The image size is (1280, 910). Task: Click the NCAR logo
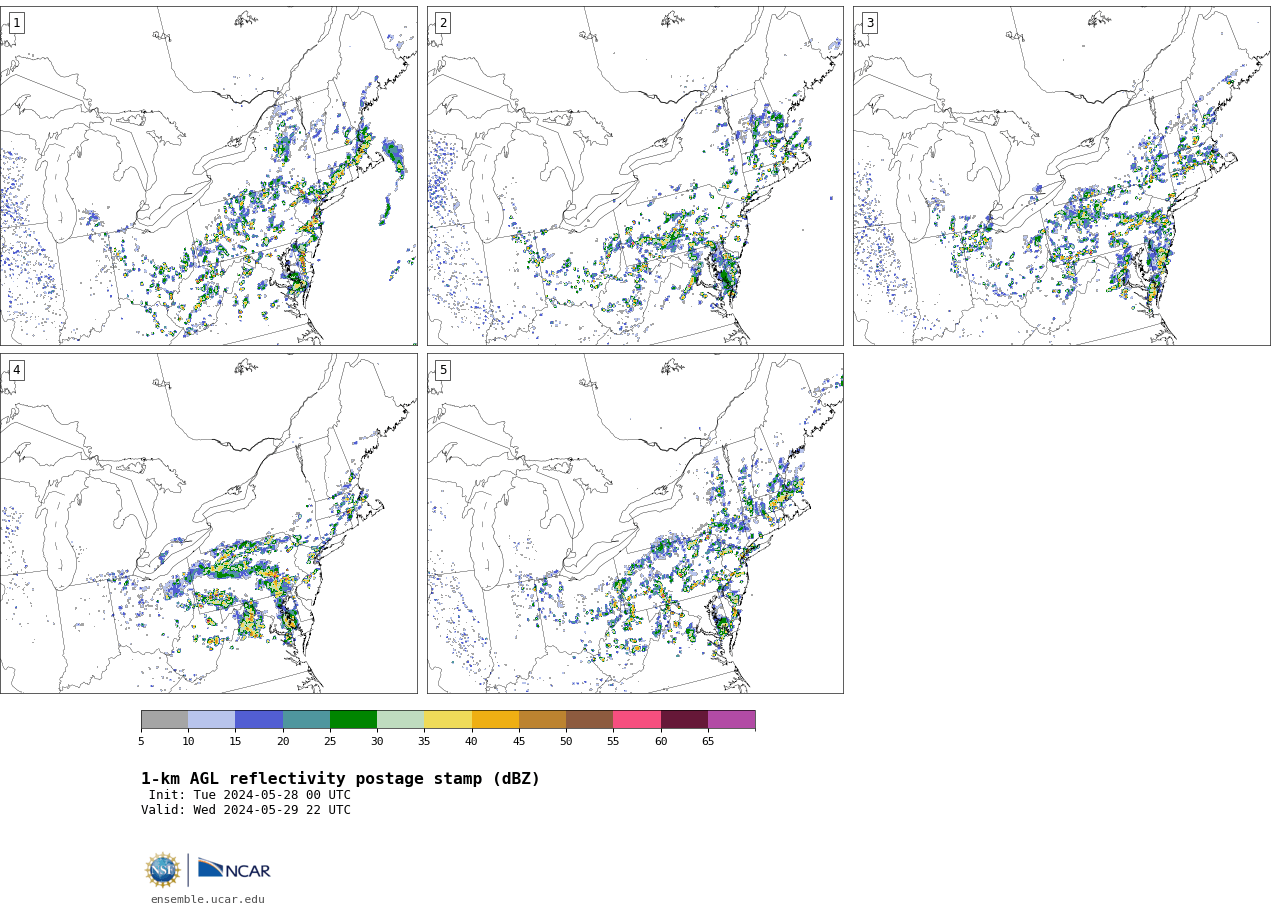pyautogui.click(x=234, y=869)
